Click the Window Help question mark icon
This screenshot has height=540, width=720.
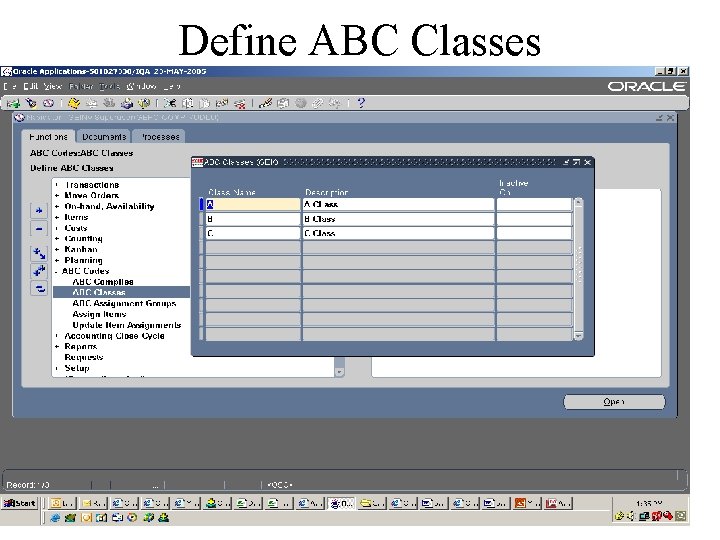[x=361, y=103]
